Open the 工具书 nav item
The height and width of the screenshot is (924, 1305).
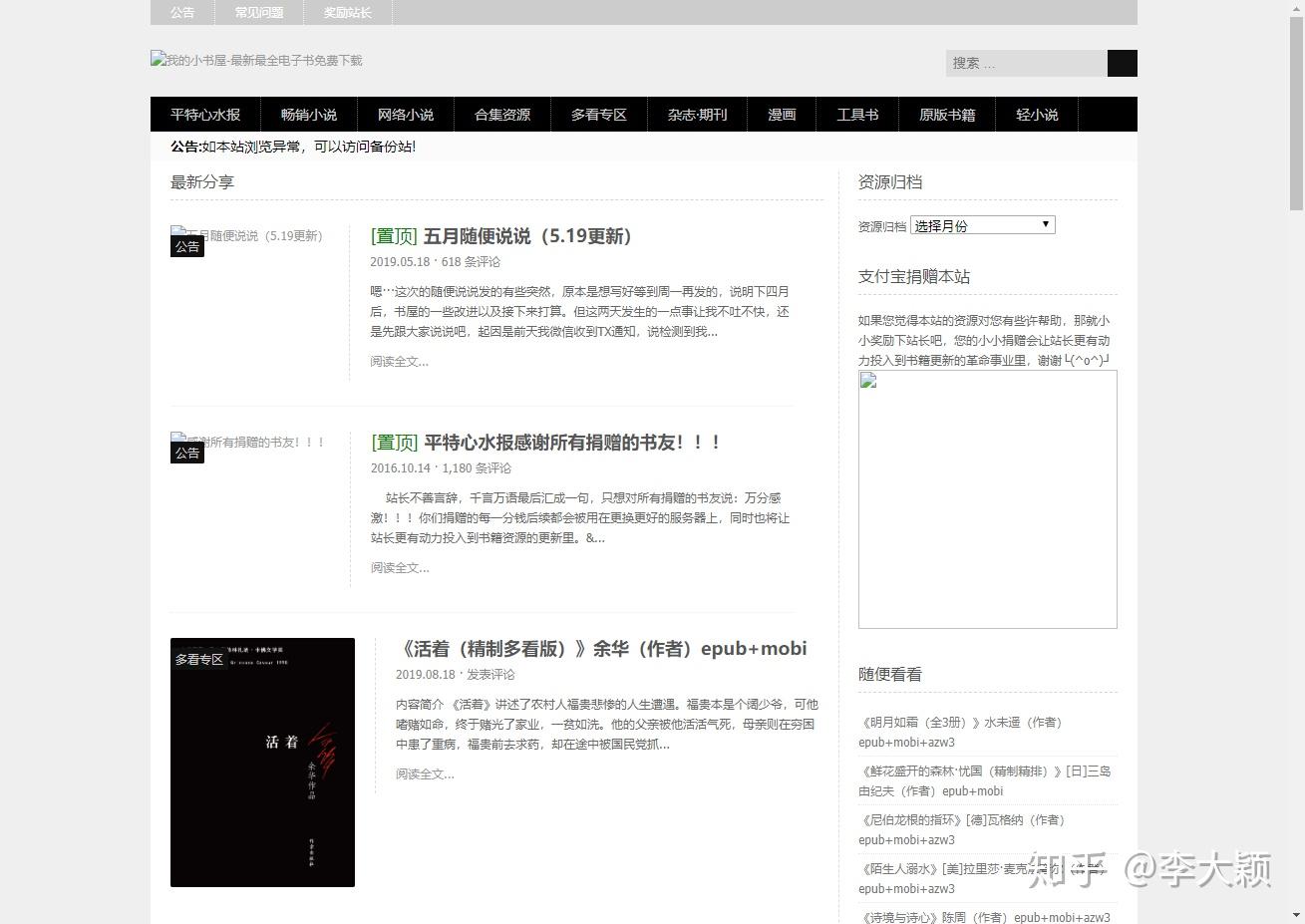857,115
